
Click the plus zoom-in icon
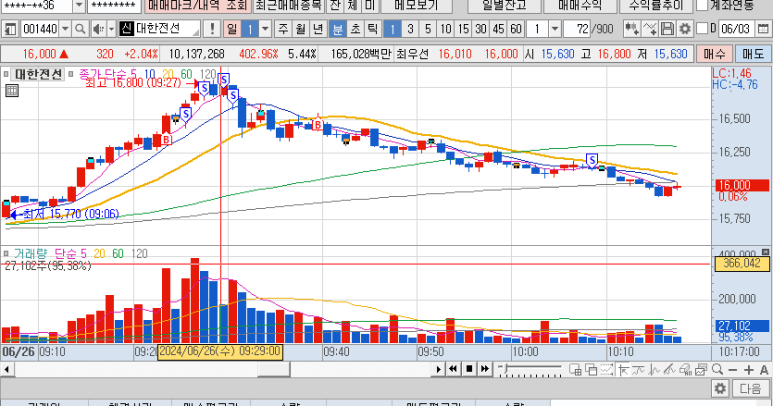pyautogui.click(x=749, y=370)
